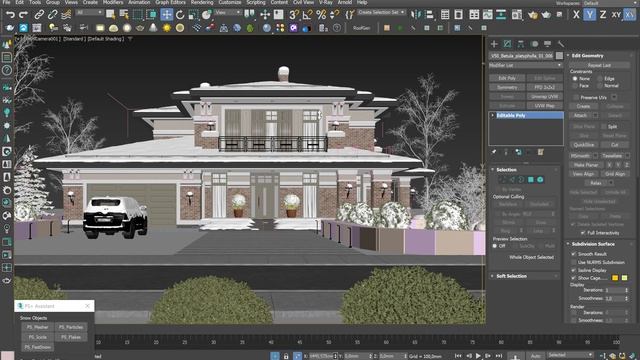Toggle Smooth Result checkbox

coord(573,254)
